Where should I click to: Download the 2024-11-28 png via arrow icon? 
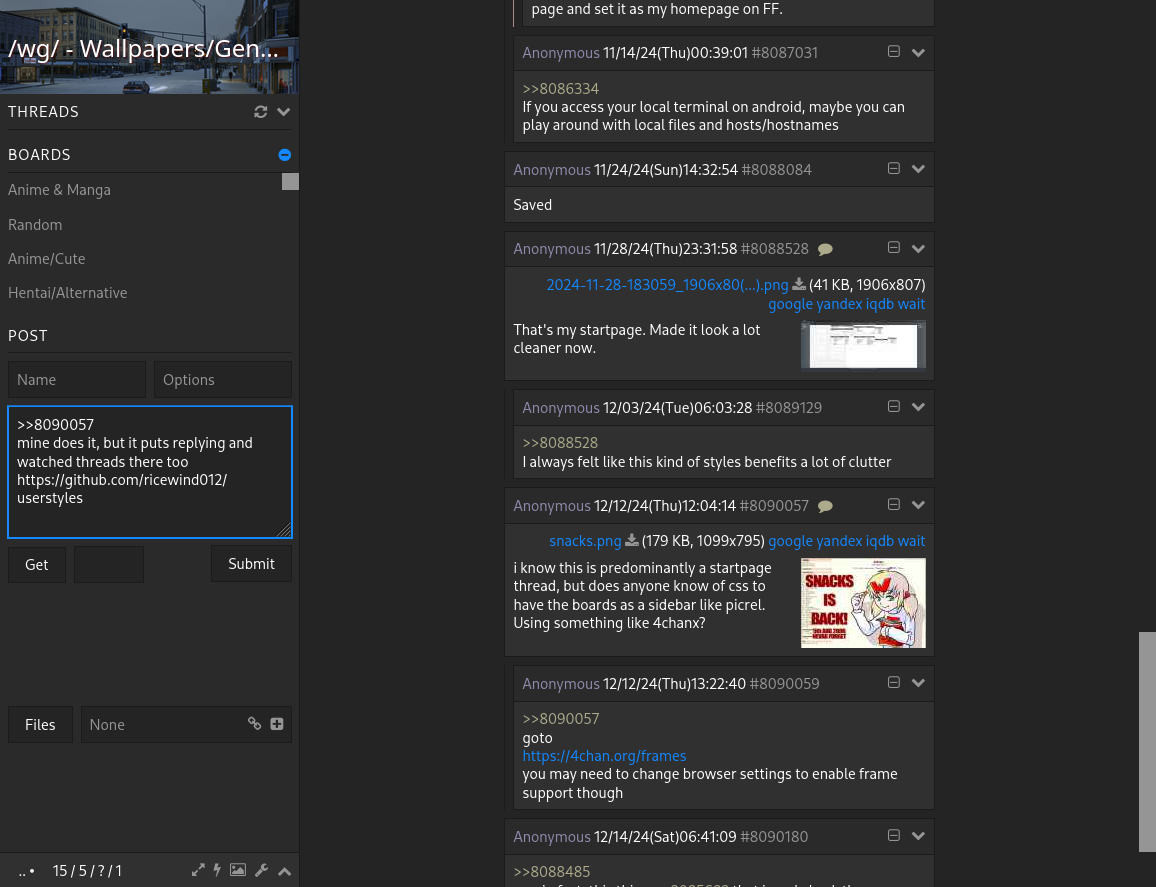[x=798, y=284]
